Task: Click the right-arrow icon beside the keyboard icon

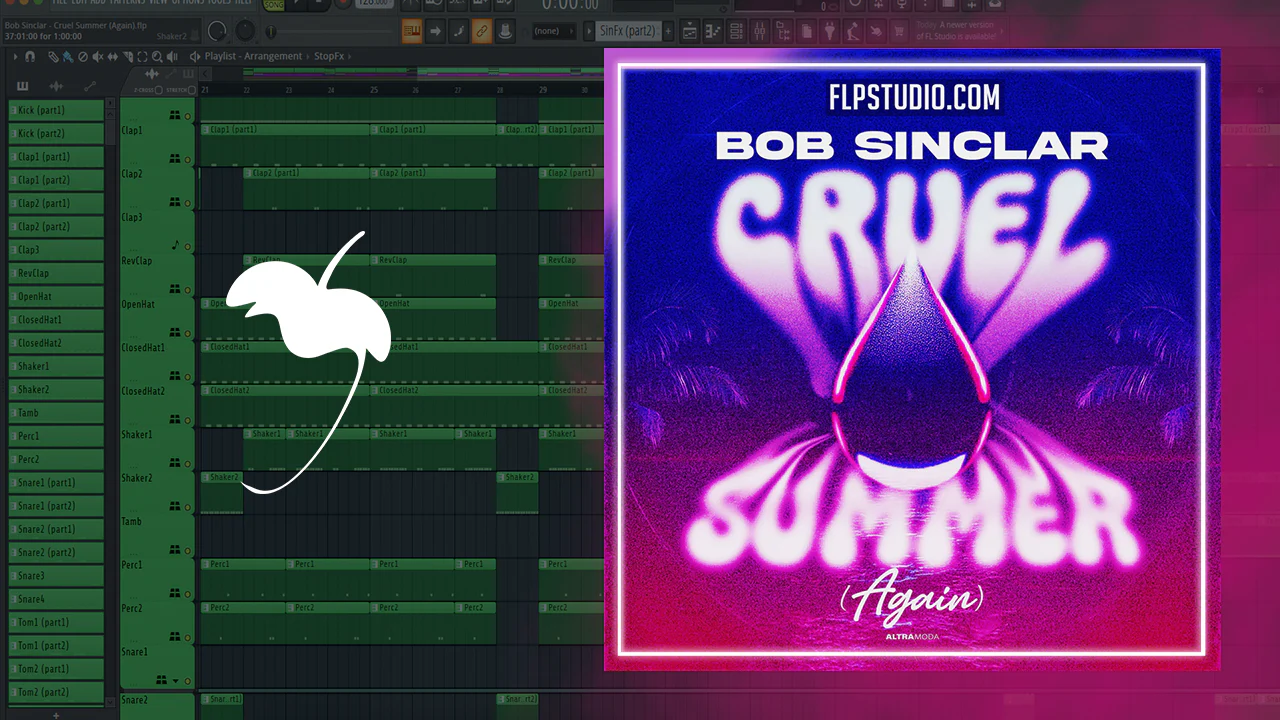Action: tap(436, 31)
